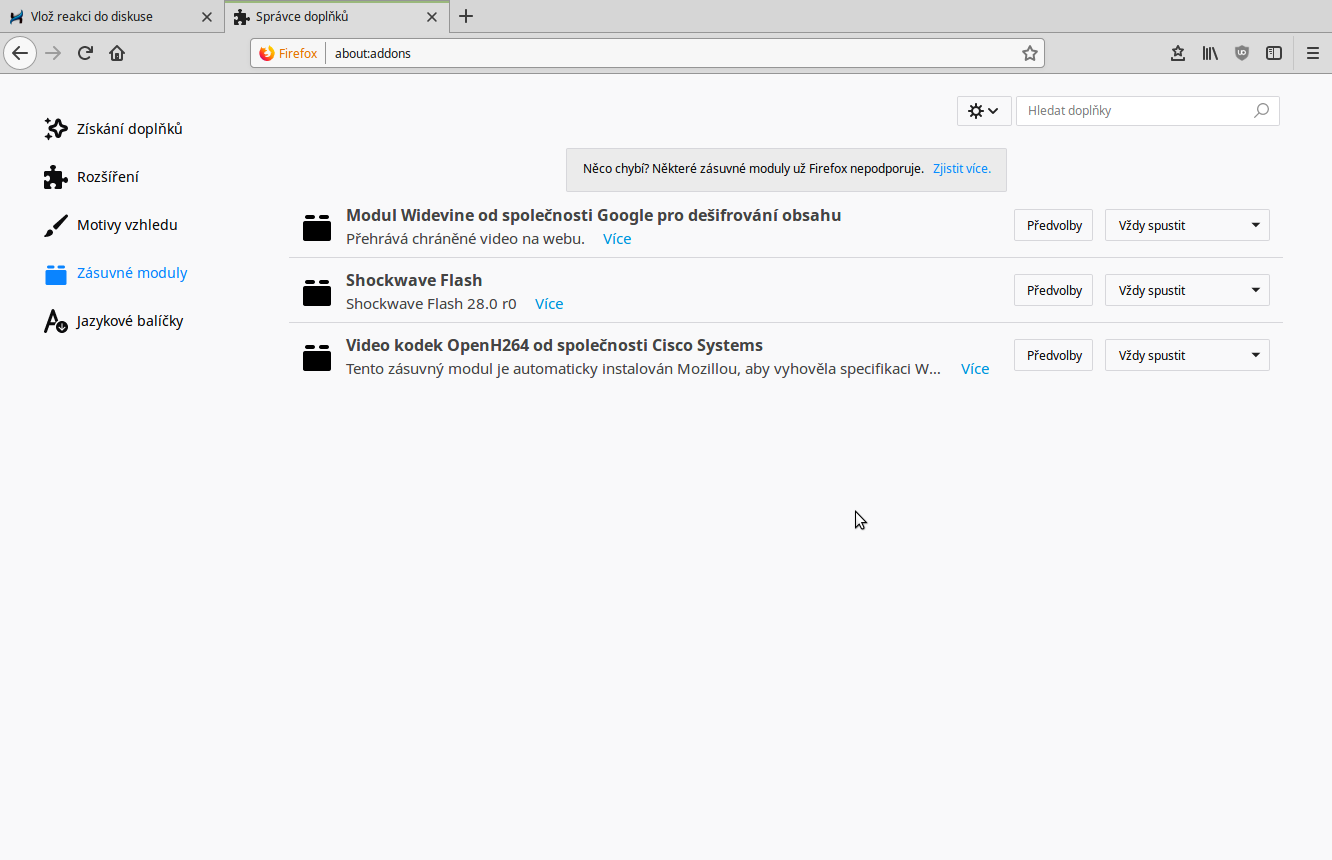
Task: Open the Firefox hamburger menu
Action: [x=1313, y=53]
